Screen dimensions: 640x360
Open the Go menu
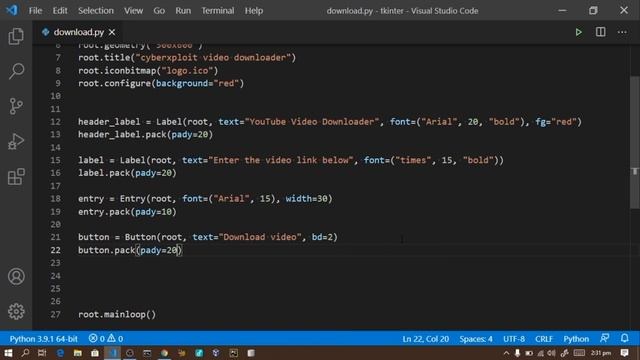pos(159,11)
